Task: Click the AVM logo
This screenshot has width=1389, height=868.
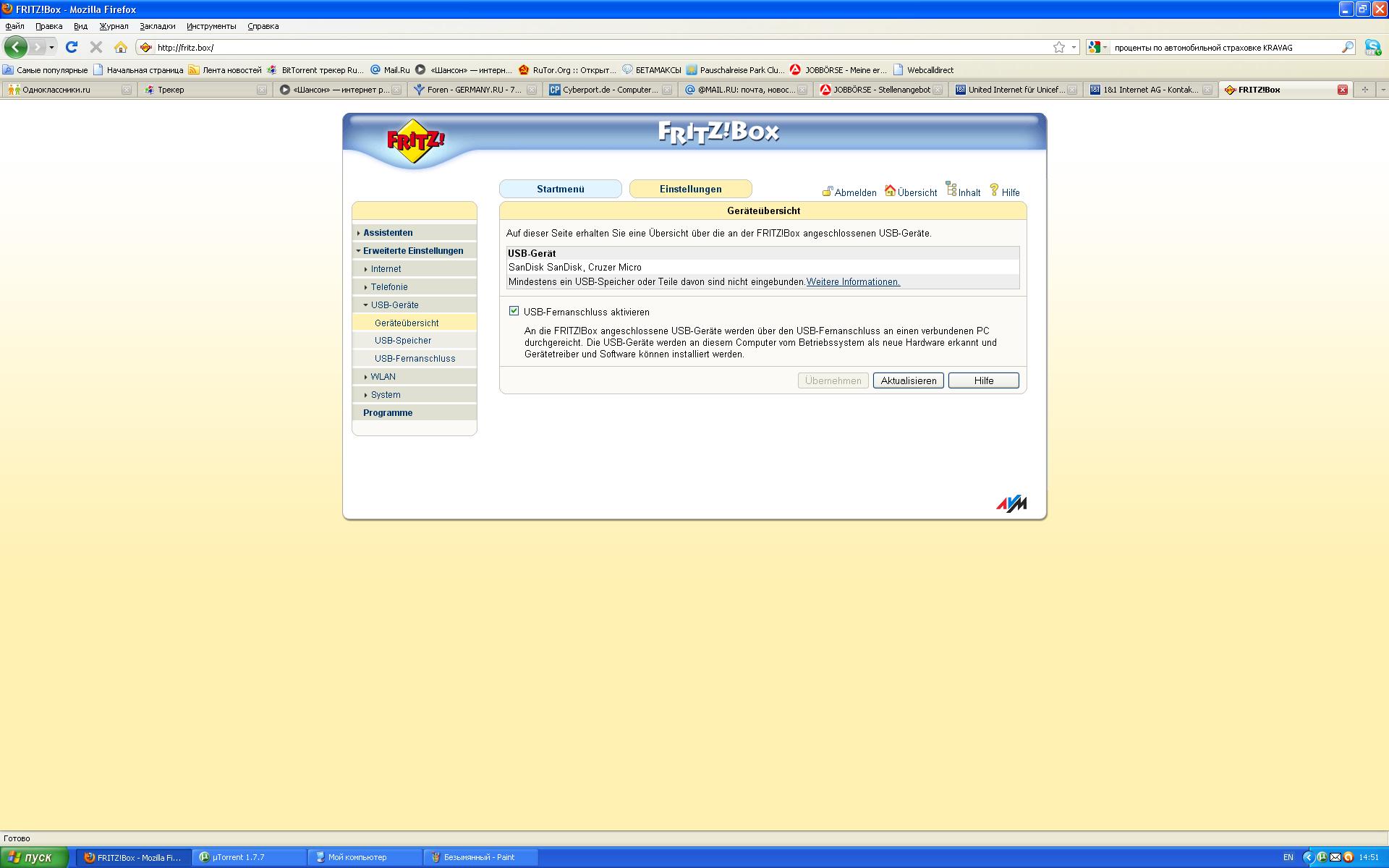Action: (1011, 503)
